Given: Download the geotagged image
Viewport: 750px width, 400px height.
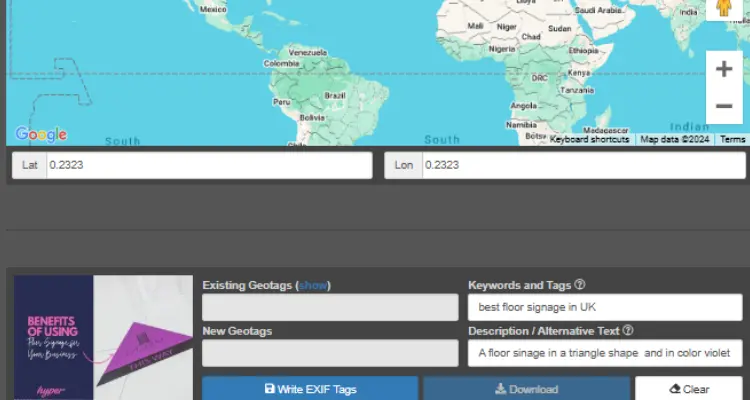Looking at the screenshot, I should click(527, 389).
